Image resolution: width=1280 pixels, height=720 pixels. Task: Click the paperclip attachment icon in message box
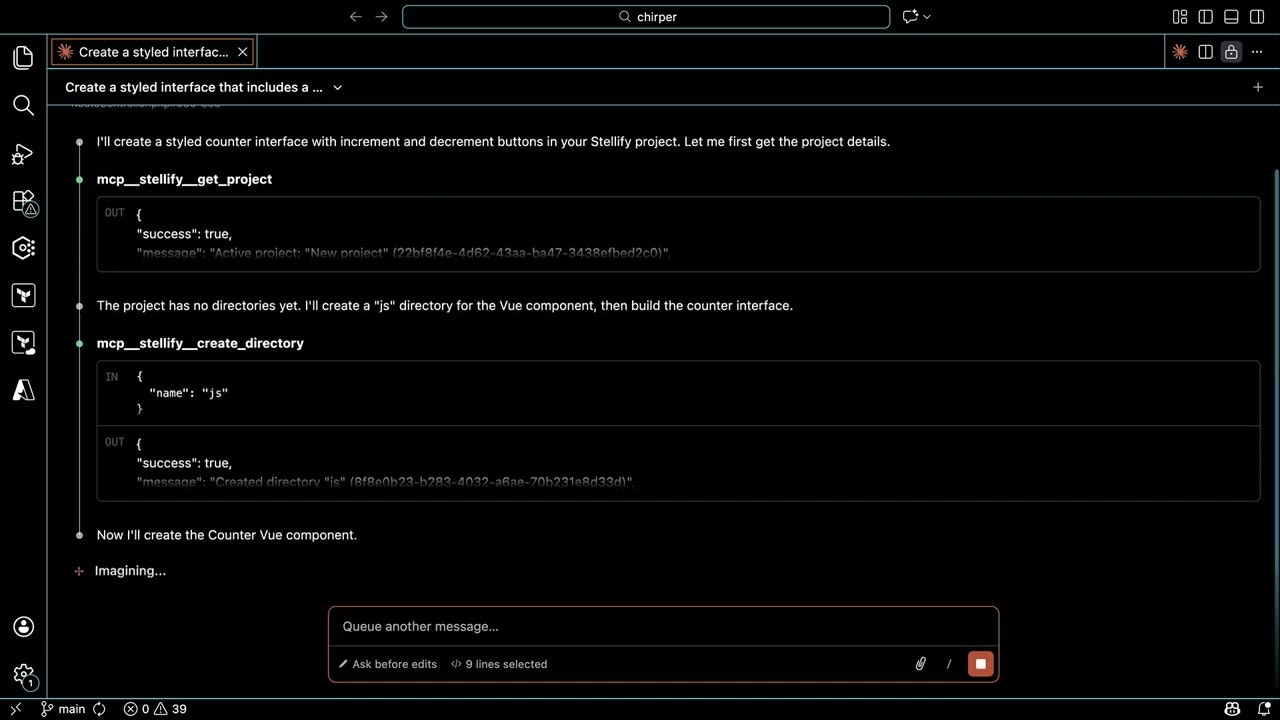(919, 663)
